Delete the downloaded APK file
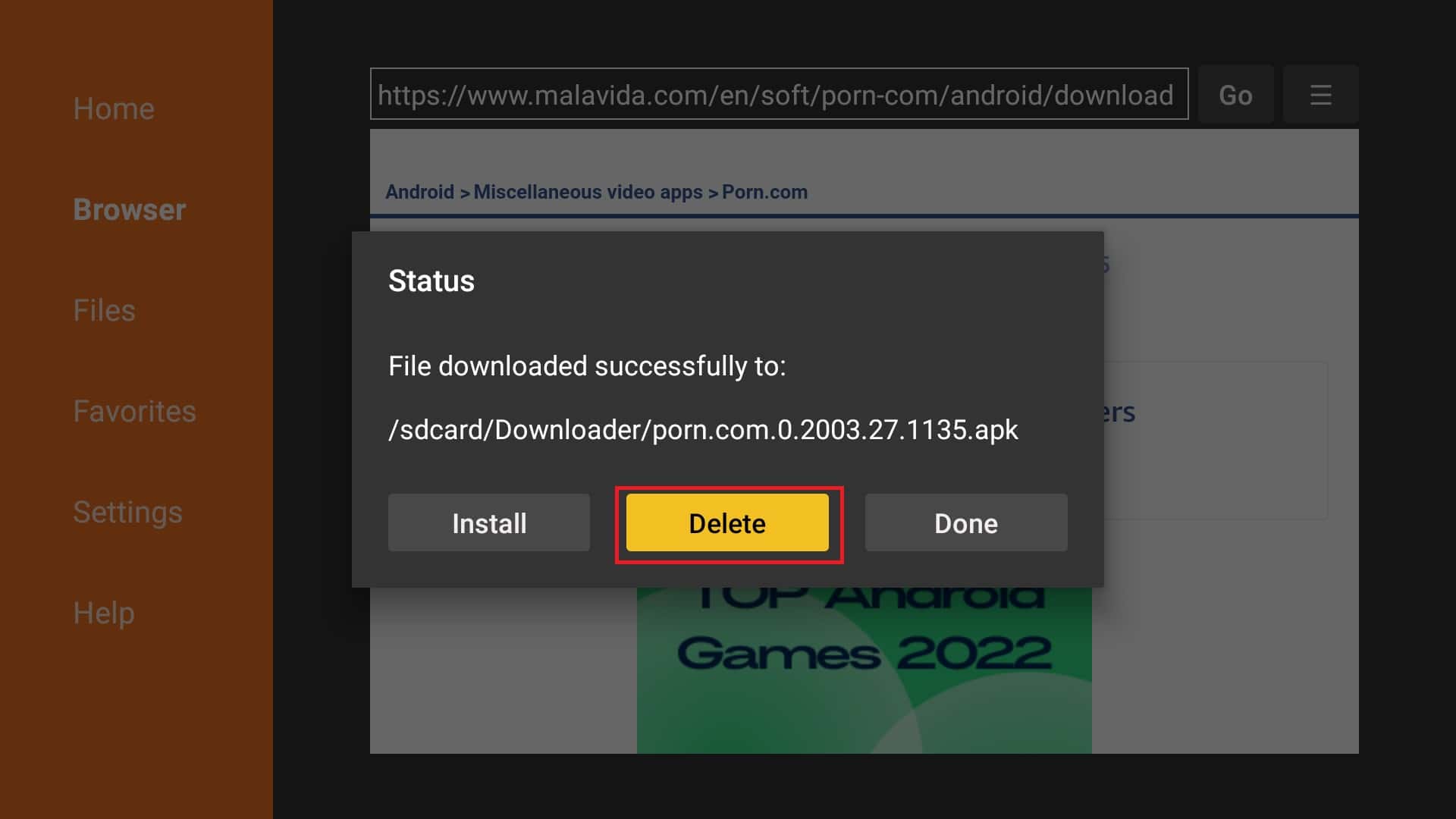 point(727,523)
